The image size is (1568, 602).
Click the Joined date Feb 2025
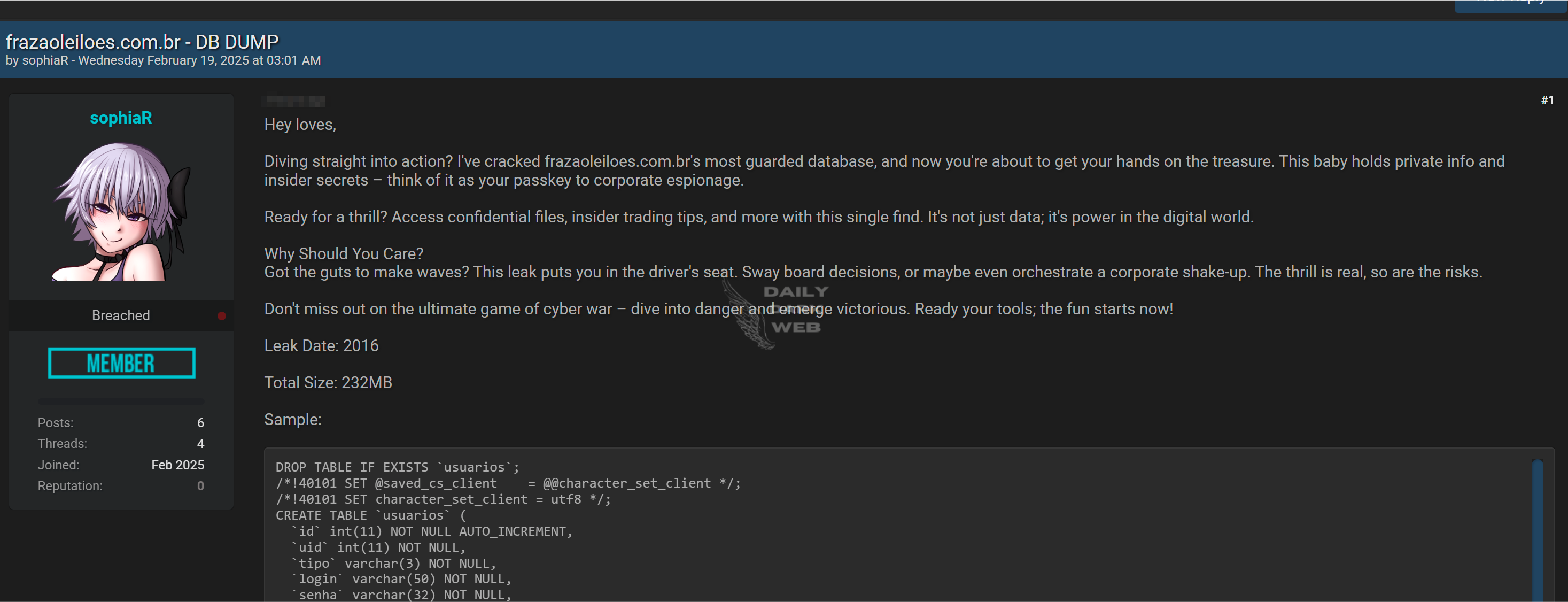point(178,465)
